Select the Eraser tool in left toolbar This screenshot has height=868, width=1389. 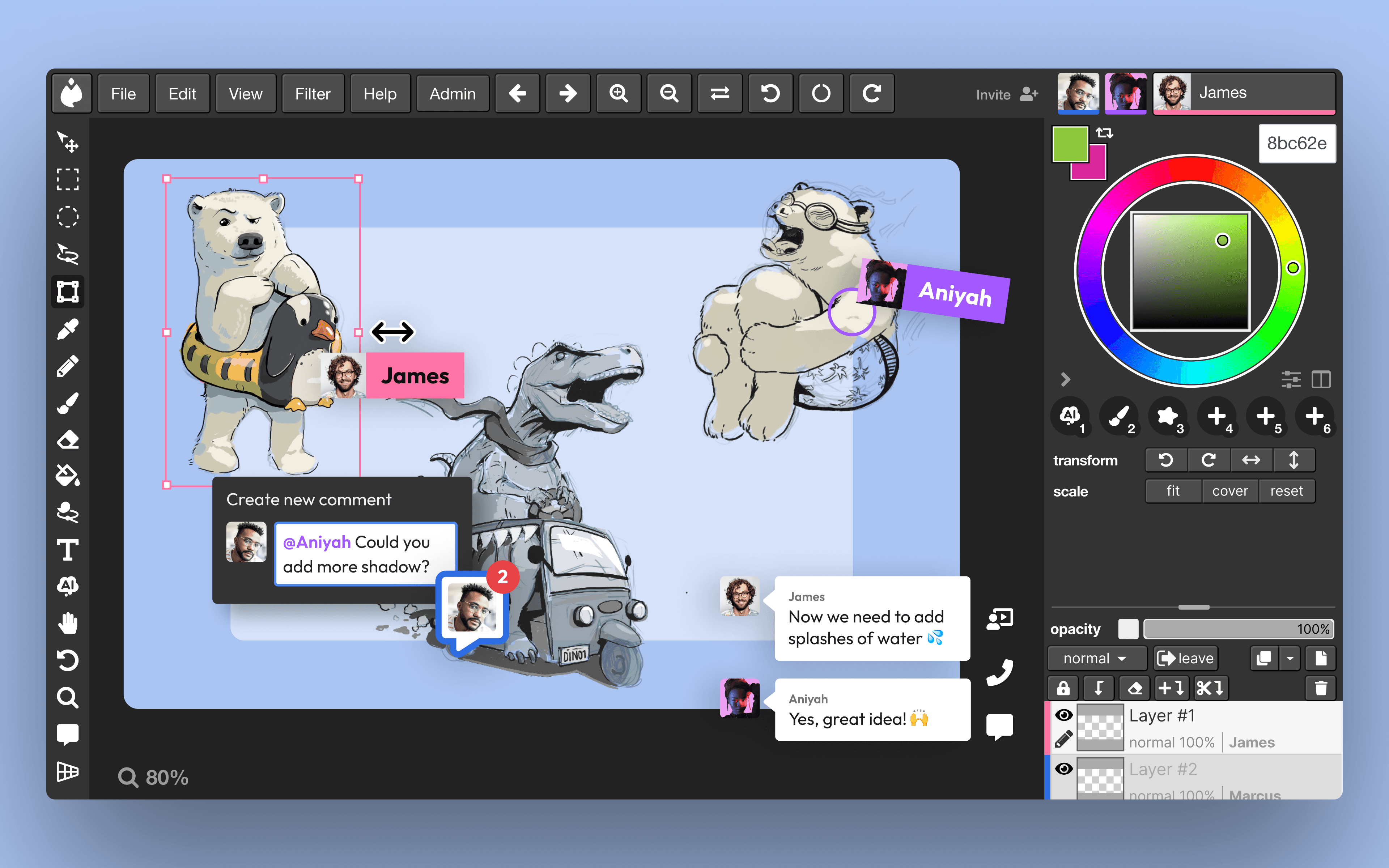click(68, 440)
